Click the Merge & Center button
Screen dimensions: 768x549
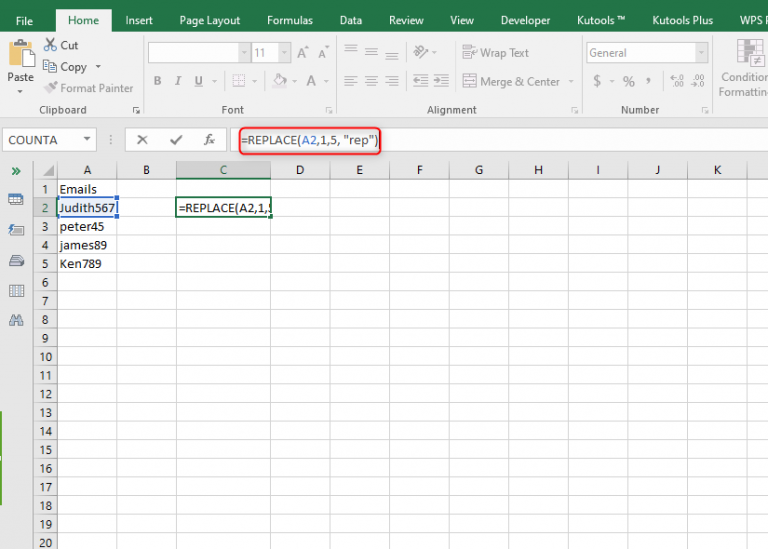511,81
